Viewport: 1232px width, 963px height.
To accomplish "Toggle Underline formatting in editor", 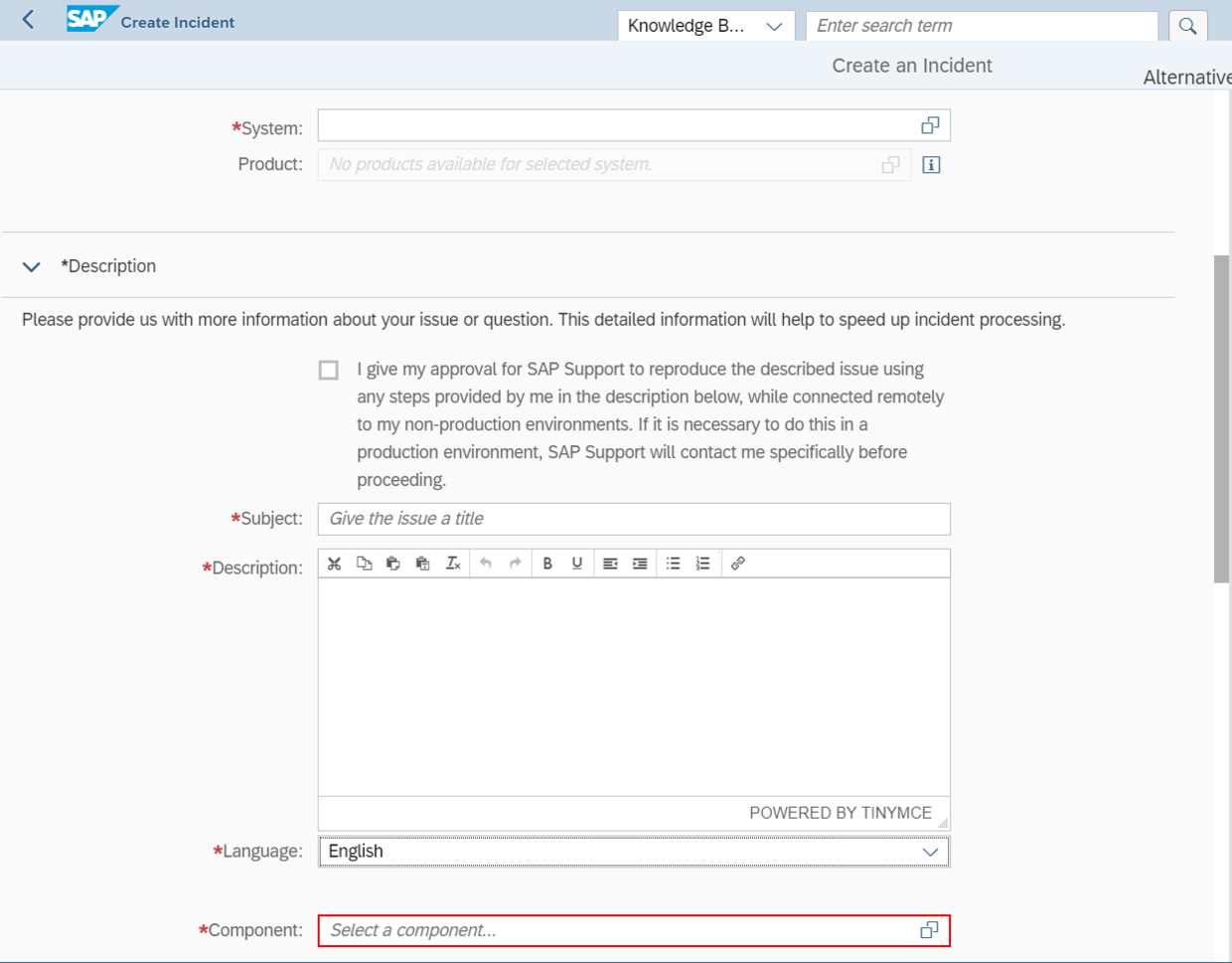I will [x=577, y=563].
